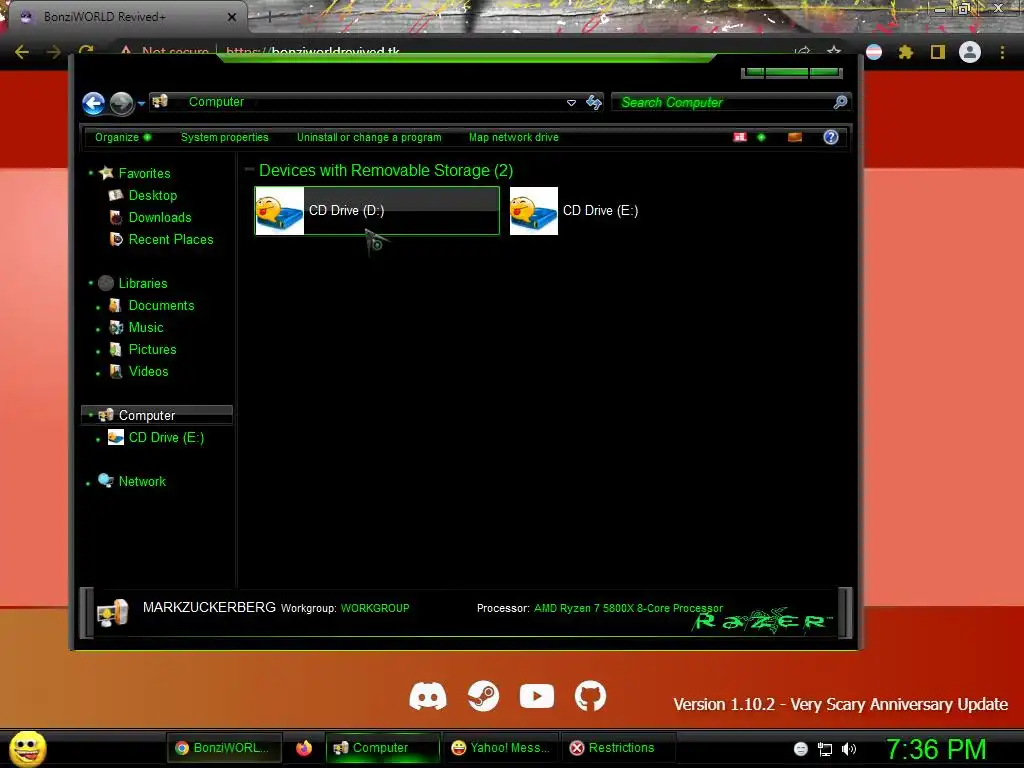Click the Computer taskbar button
Screen dimensions: 1024x768
pyautogui.click(x=382, y=748)
